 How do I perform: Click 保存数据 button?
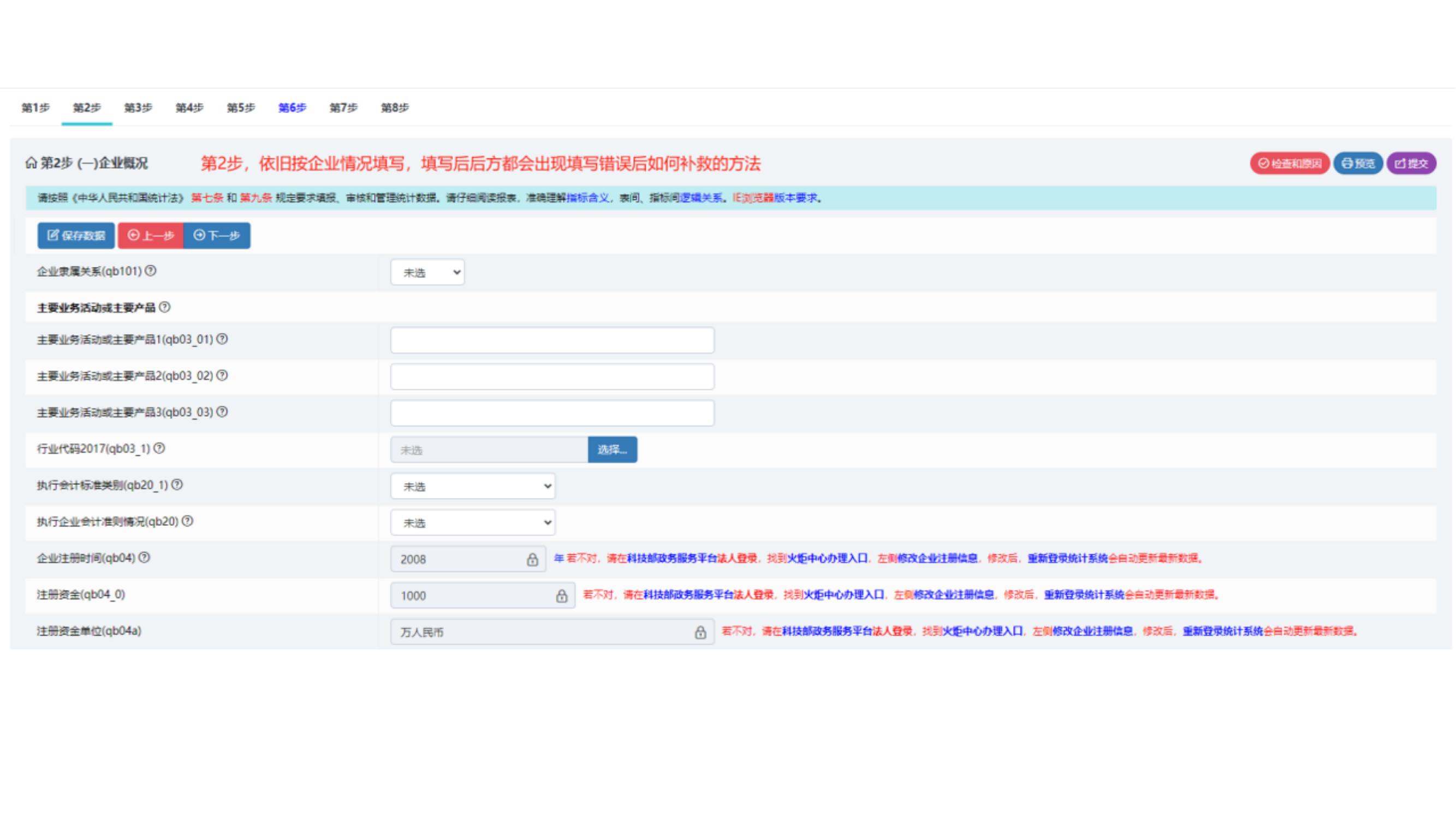coord(76,236)
